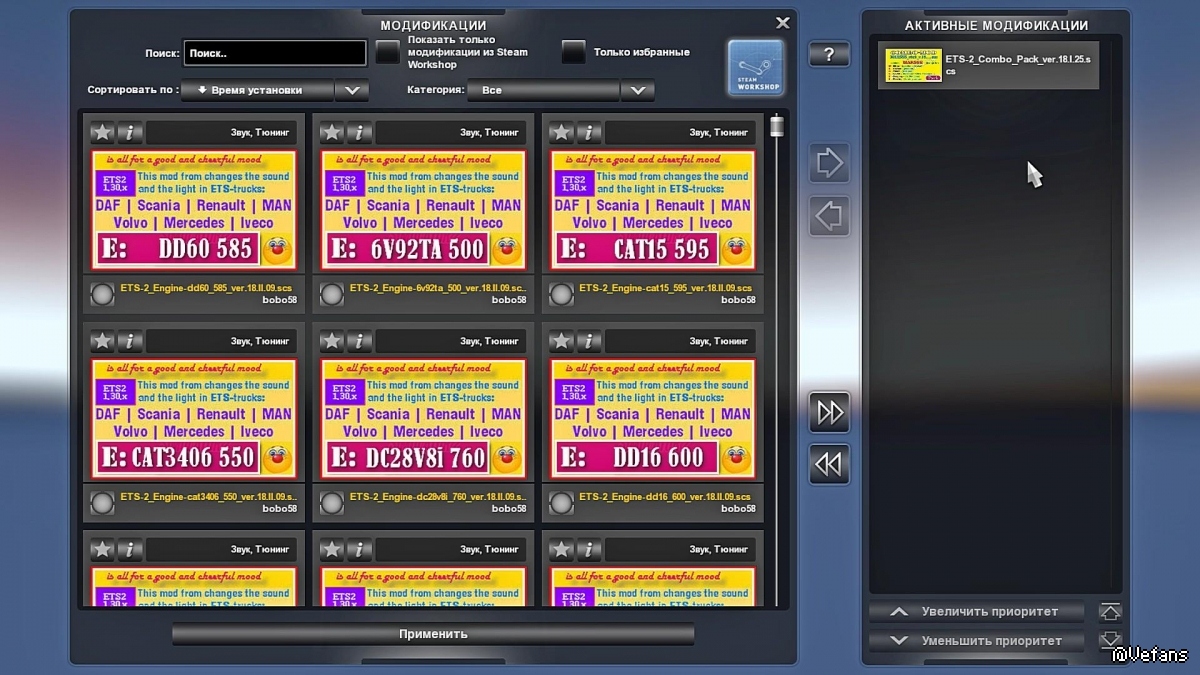The width and height of the screenshot is (1200, 675).
Task: Open the Steam Workshop button
Action: 755,68
